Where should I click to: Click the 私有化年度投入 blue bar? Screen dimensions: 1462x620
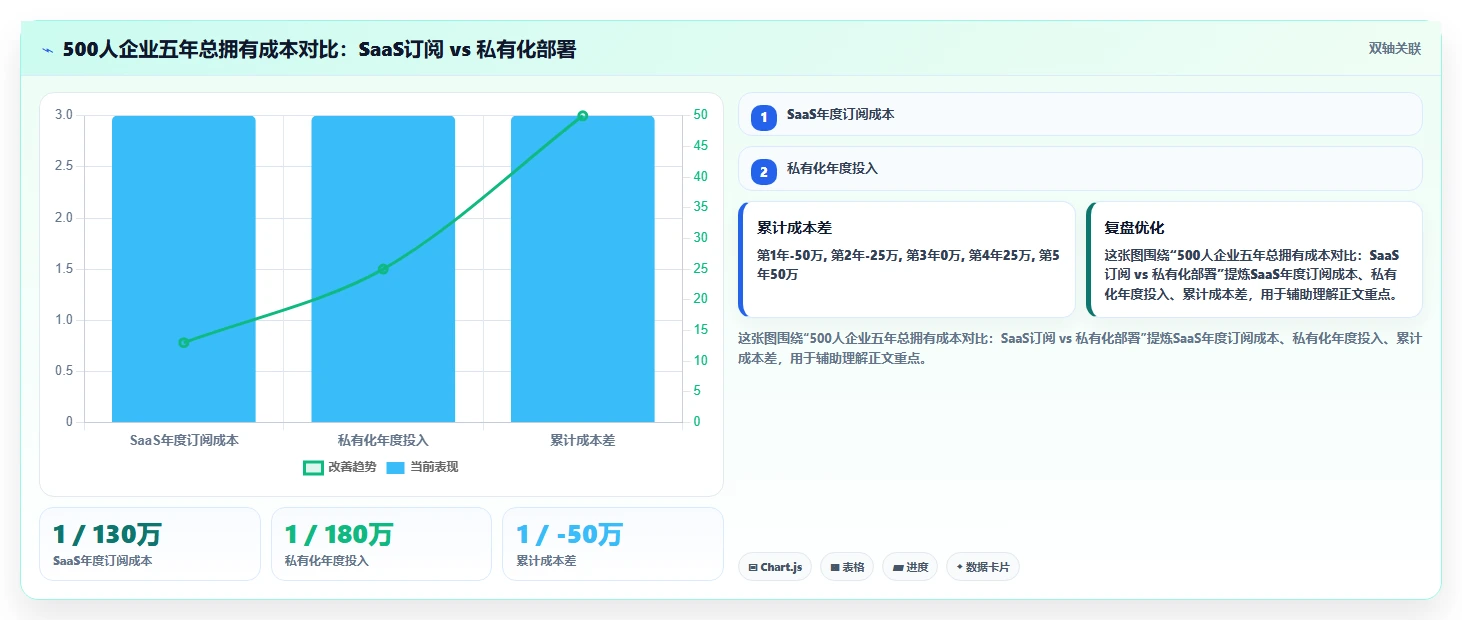tap(383, 268)
